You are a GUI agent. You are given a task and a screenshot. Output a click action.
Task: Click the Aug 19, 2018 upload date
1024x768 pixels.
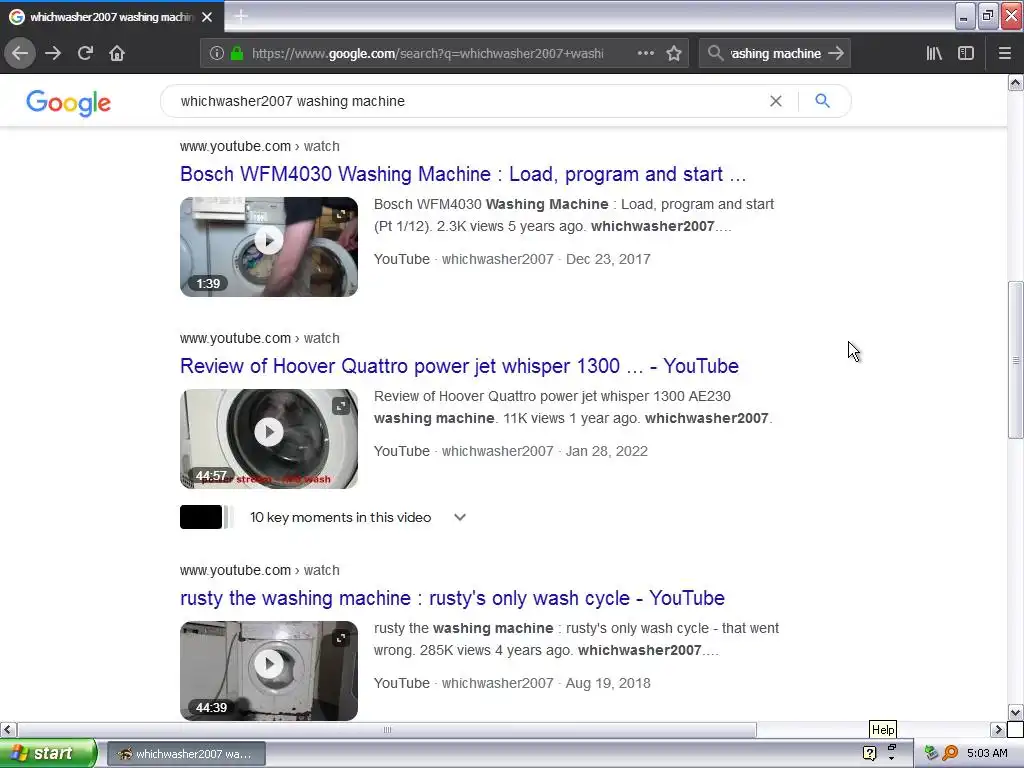click(608, 683)
